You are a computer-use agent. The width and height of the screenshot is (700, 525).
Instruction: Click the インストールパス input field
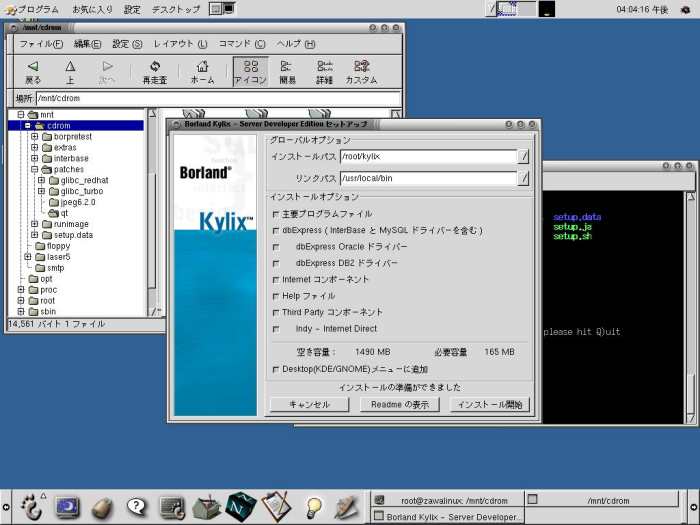click(x=429, y=156)
